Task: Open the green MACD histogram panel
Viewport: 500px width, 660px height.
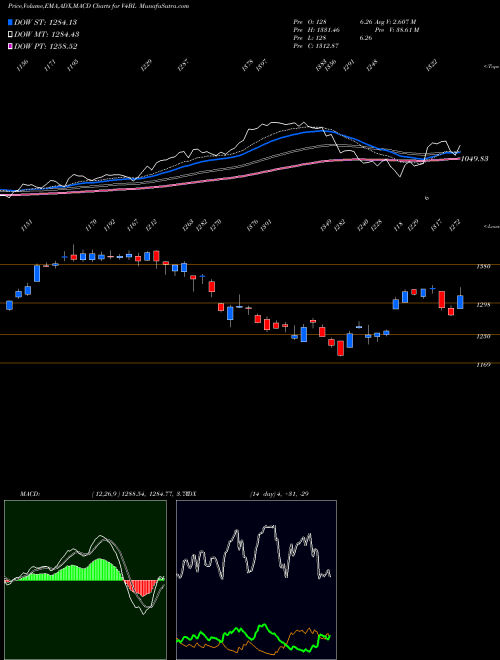Action: point(85,580)
